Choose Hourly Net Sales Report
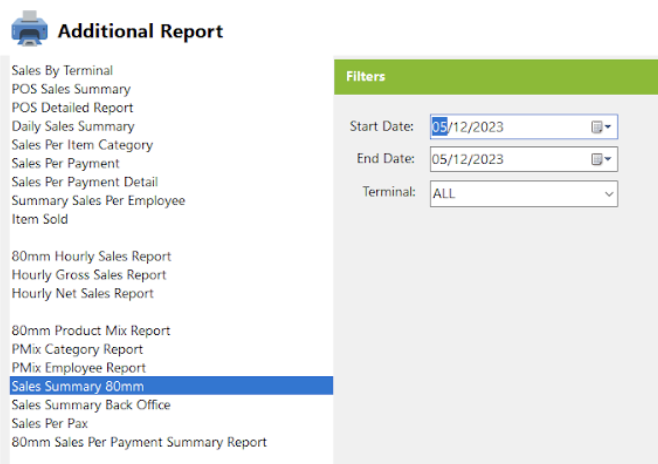Viewport: 658px width, 464px height. point(82,293)
